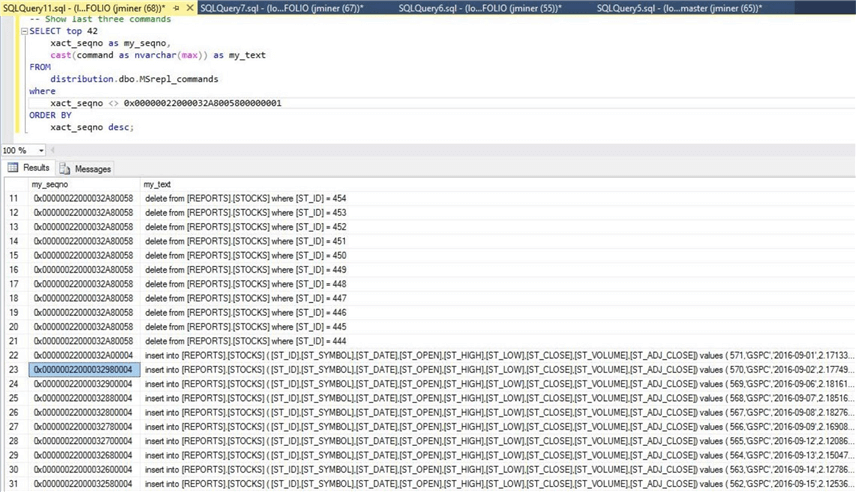Viewport: 856px width, 492px height.
Task: Place cursor on the ORDER BY line
Action: (x=51, y=115)
